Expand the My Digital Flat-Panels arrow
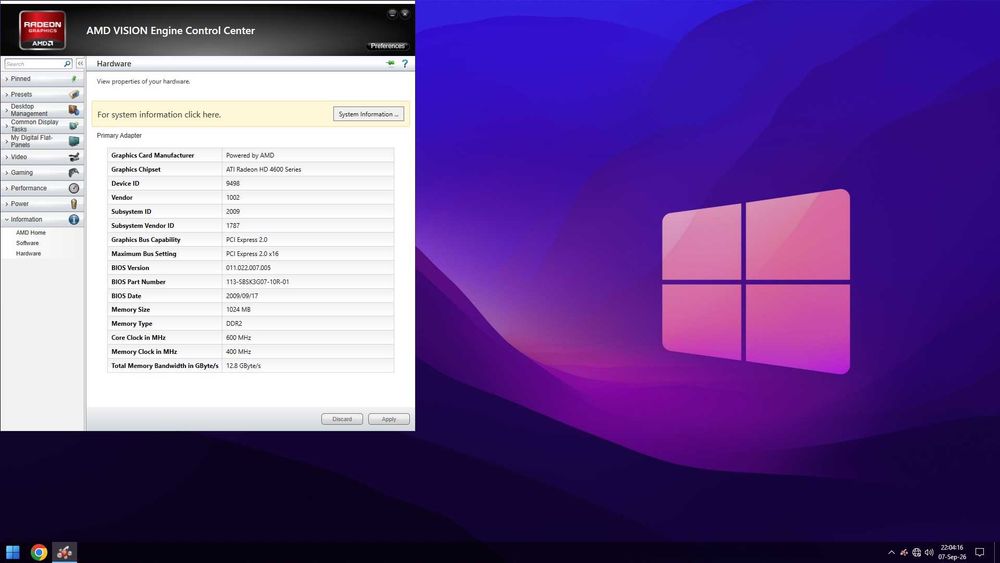This screenshot has width=1000, height=563. pyautogui.click(x=6, y=141)
